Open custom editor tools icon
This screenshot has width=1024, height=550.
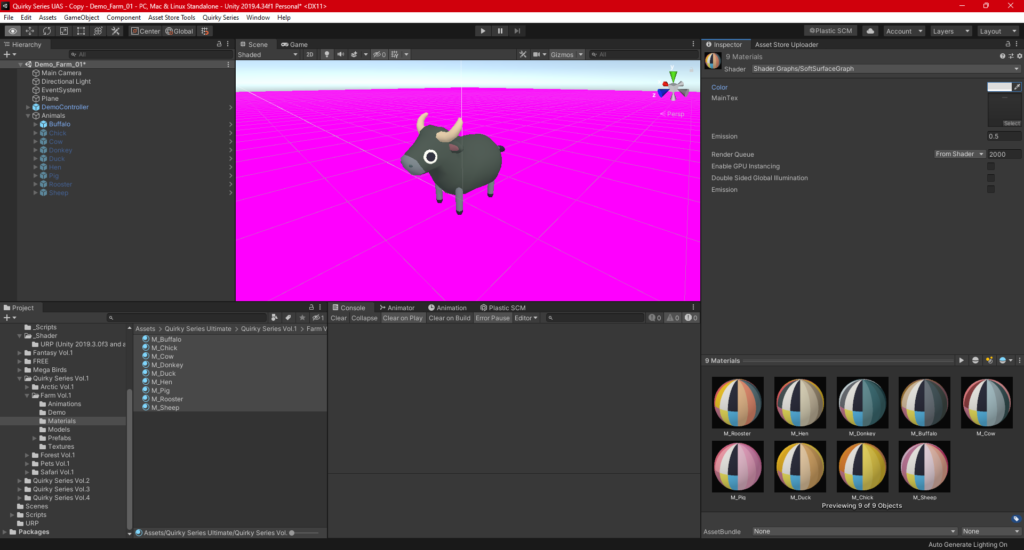tap(115, 31)
